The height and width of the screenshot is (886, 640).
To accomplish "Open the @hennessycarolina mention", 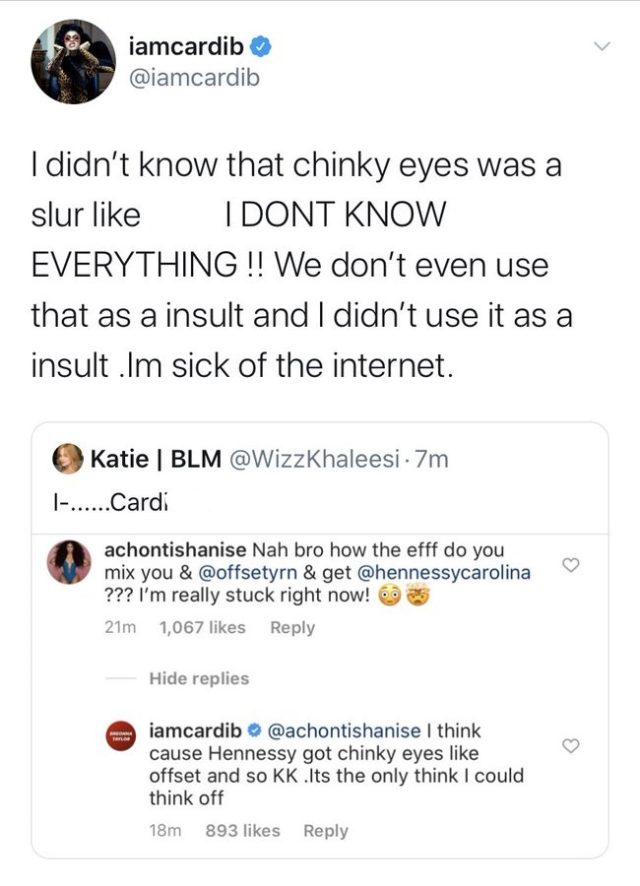I will coord(438,573).
